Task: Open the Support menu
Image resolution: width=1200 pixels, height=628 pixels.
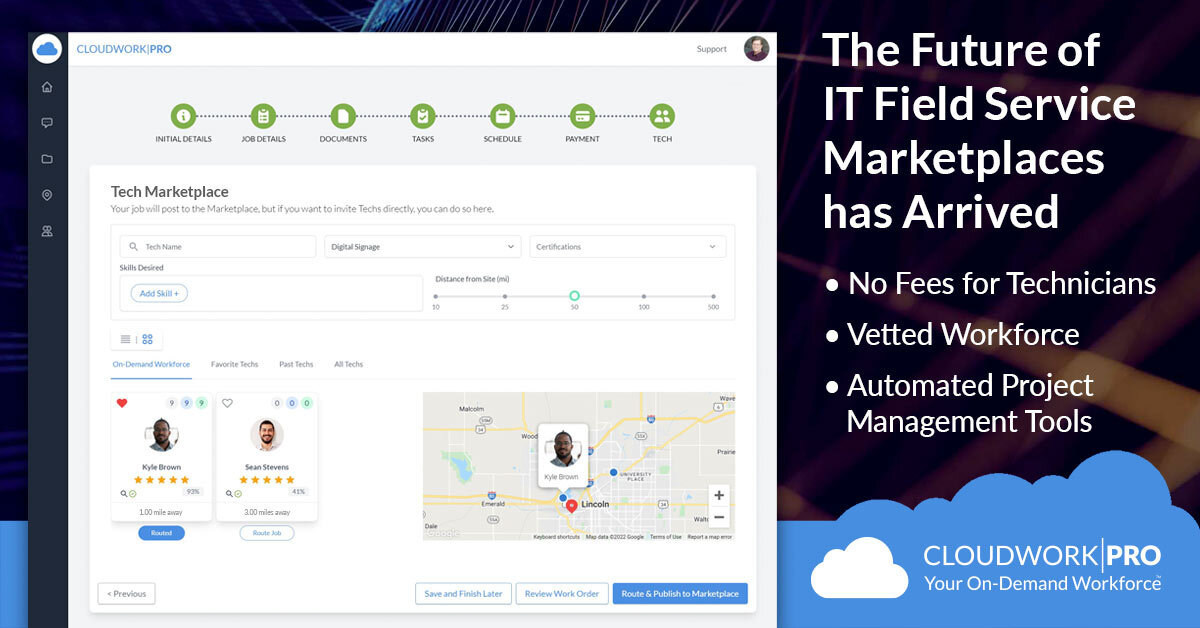Action: point(711,48)
